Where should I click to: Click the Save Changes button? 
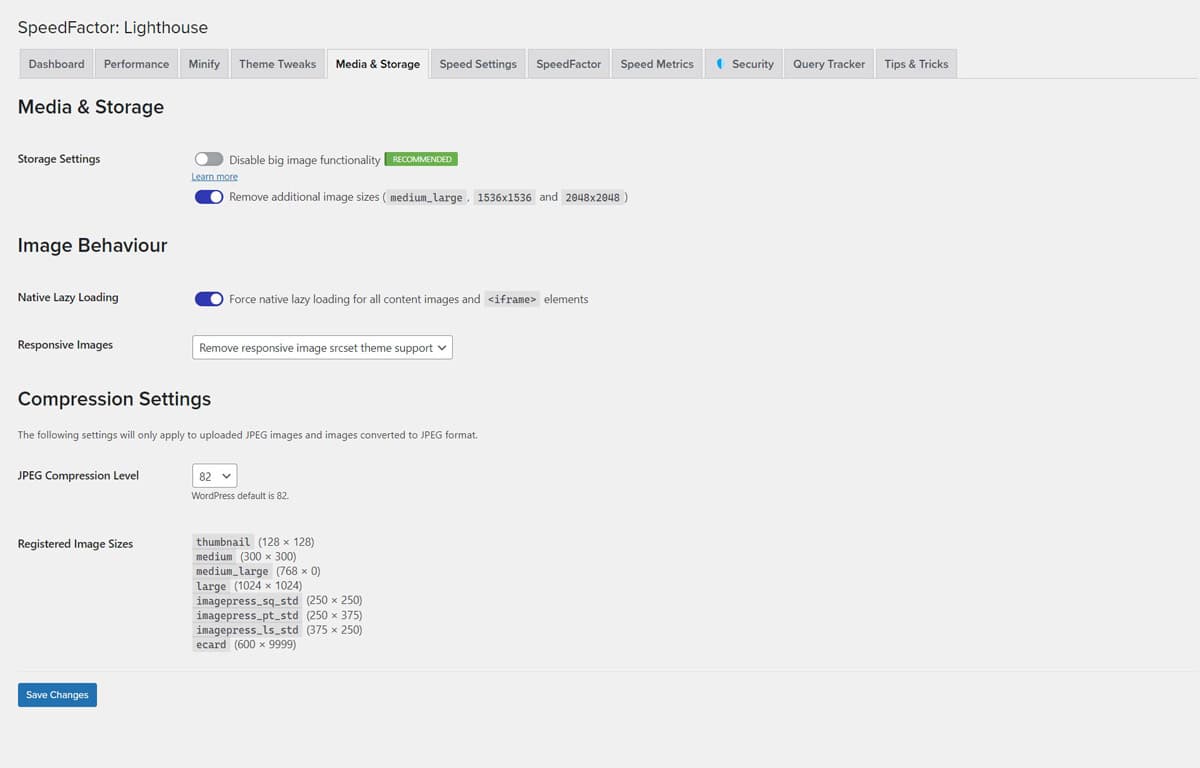click(x=57, y=695)
